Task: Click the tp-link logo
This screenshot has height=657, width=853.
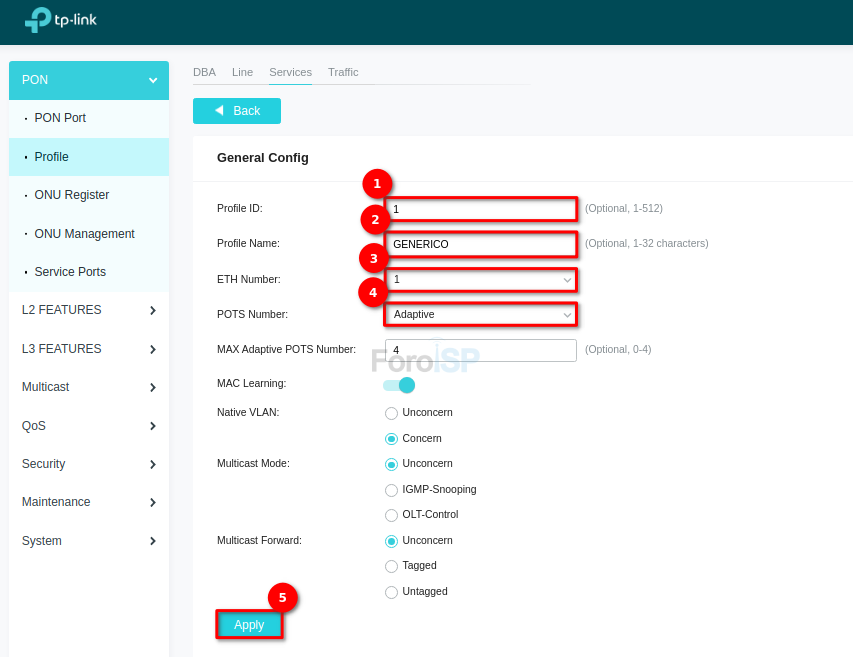Action: click(60, 20)
